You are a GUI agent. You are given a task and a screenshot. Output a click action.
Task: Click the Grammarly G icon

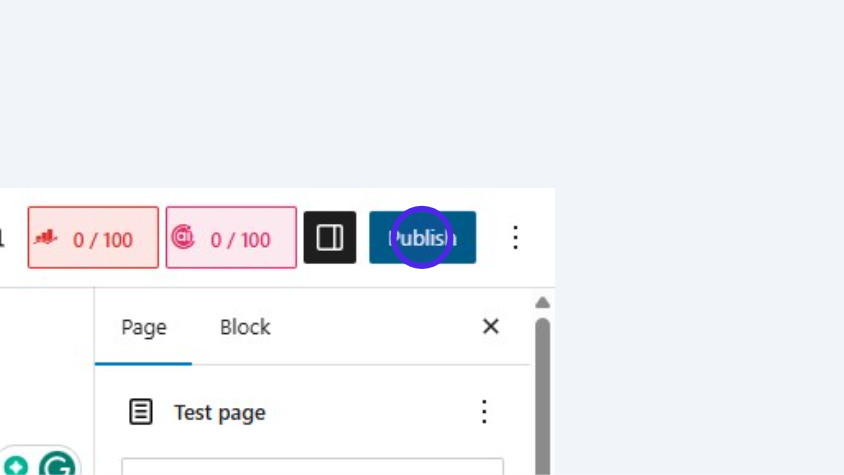point(57,466)
